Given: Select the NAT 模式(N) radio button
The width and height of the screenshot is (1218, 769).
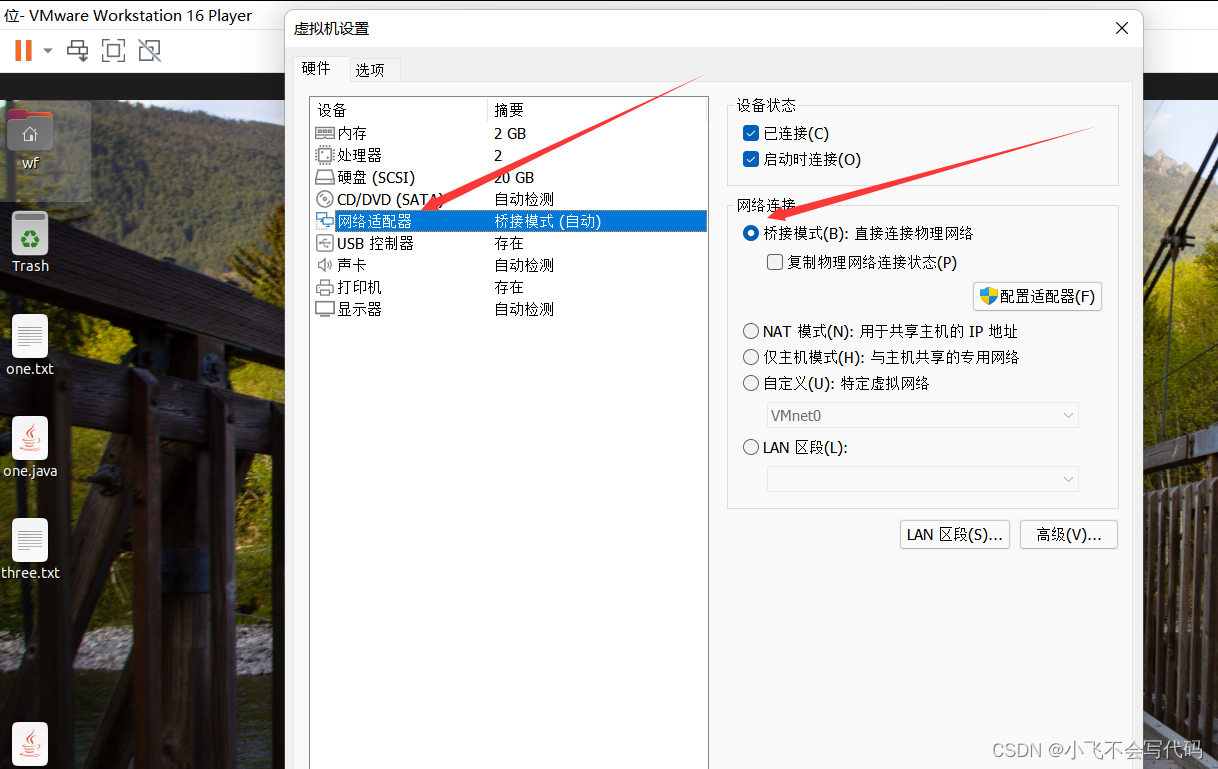Looking at the screenshot, I should (x=751, y=331).
